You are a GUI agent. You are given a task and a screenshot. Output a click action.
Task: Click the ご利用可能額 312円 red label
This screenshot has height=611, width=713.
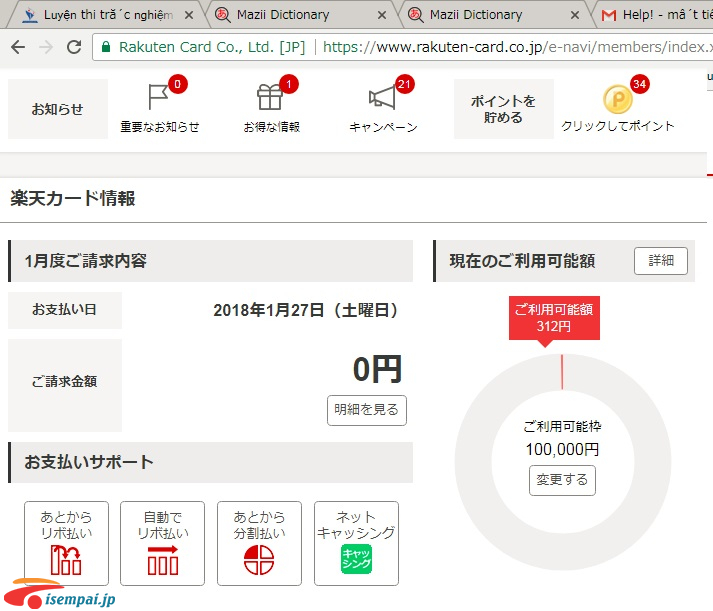coord(554,318)
